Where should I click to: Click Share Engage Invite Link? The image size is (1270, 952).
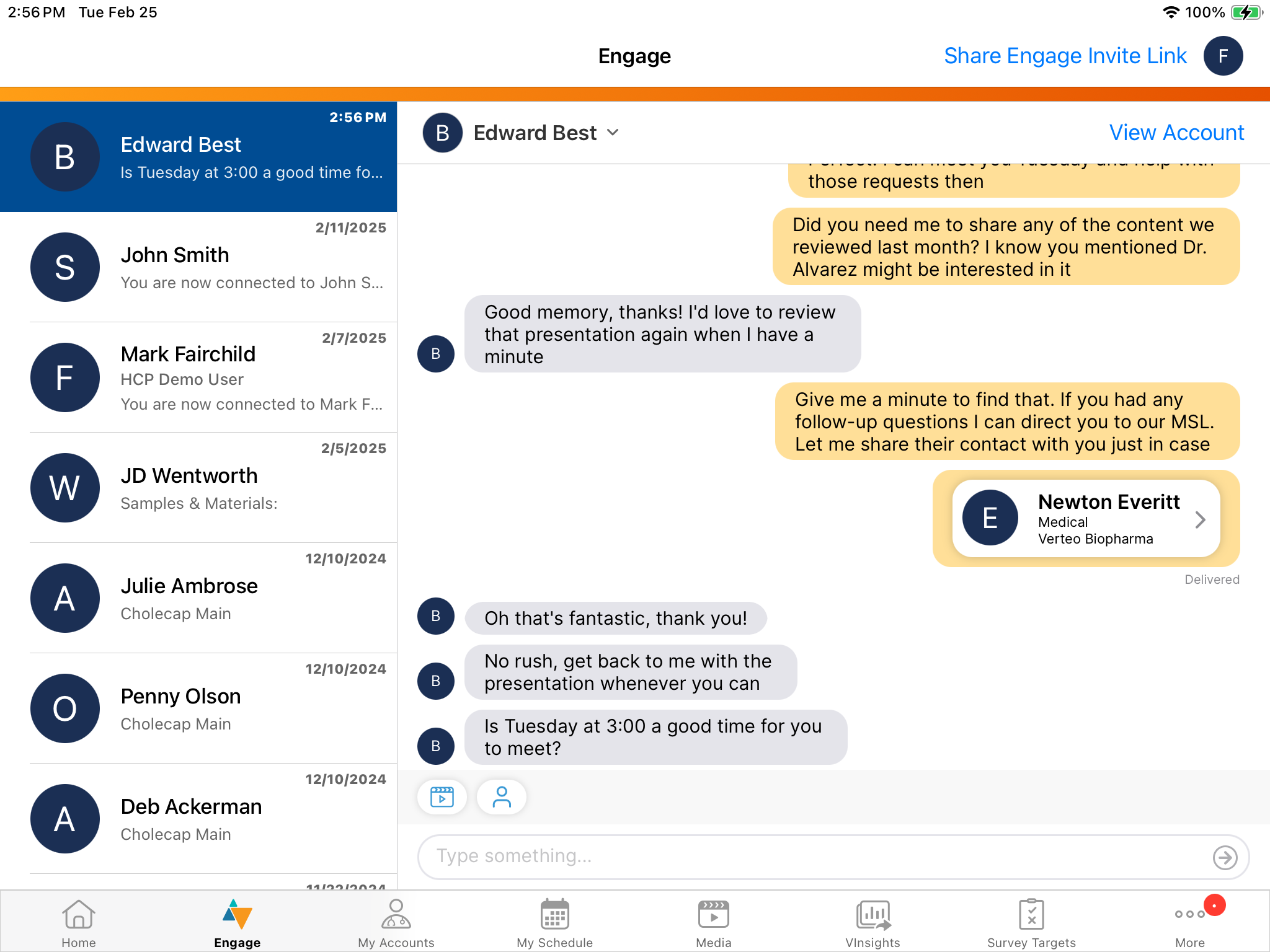pyautogui.click(x=1065, y=56)
